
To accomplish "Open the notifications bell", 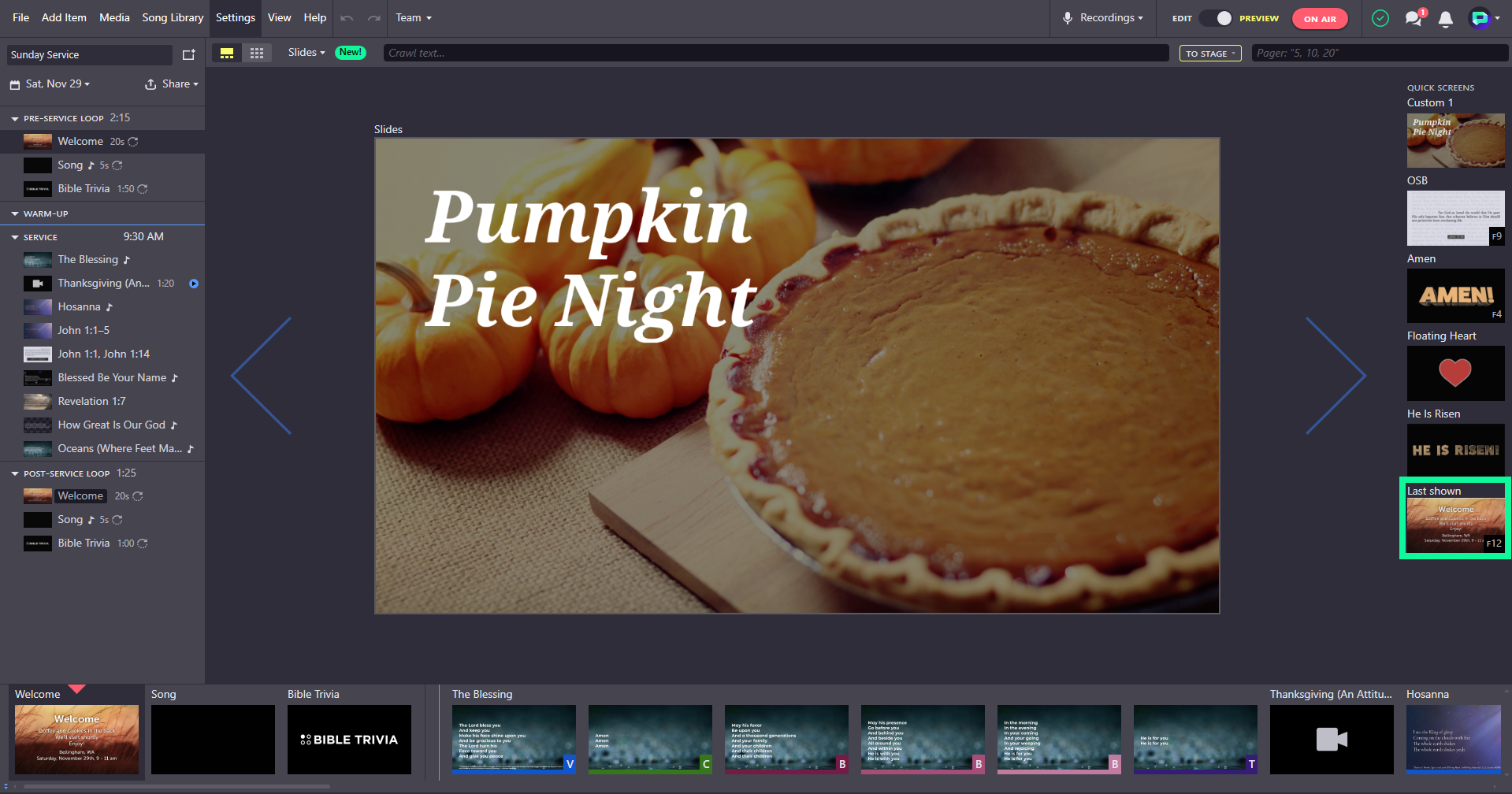I will (1445, 19).
